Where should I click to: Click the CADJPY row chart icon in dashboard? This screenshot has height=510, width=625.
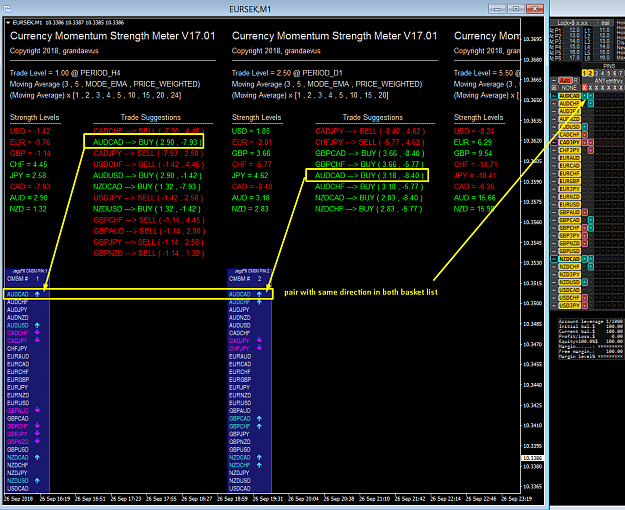pyautogui.click(x=554, y=142)
